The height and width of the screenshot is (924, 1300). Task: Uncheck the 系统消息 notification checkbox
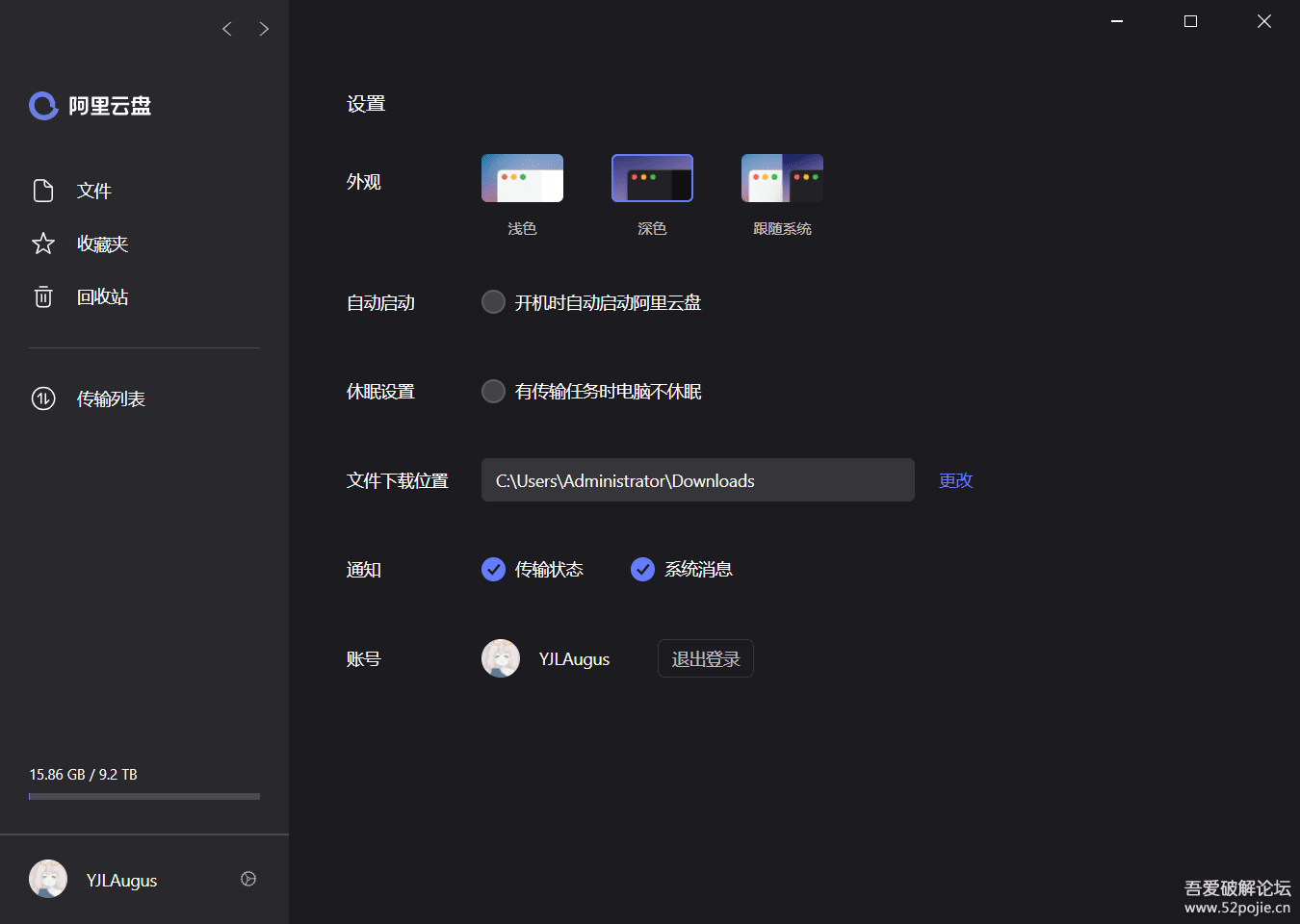pos(642,569)
